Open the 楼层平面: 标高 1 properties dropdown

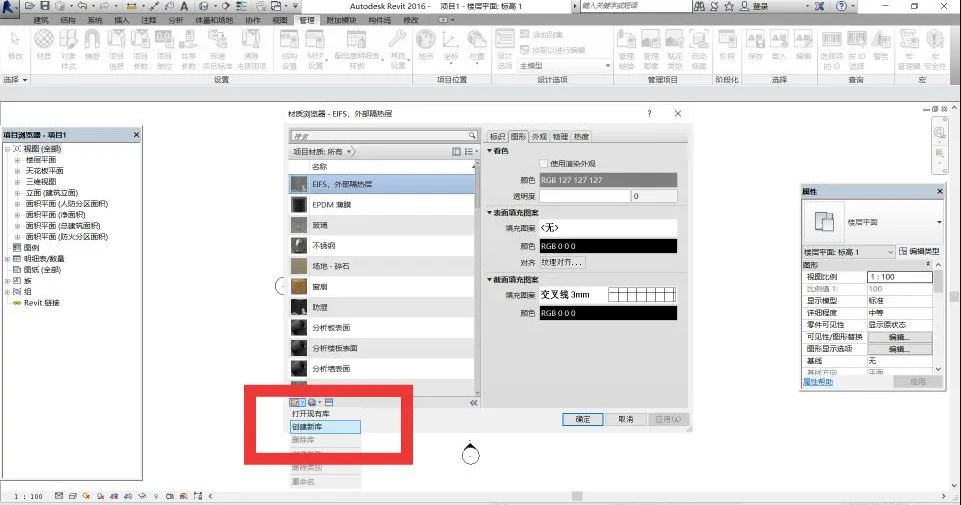(848, 252)
